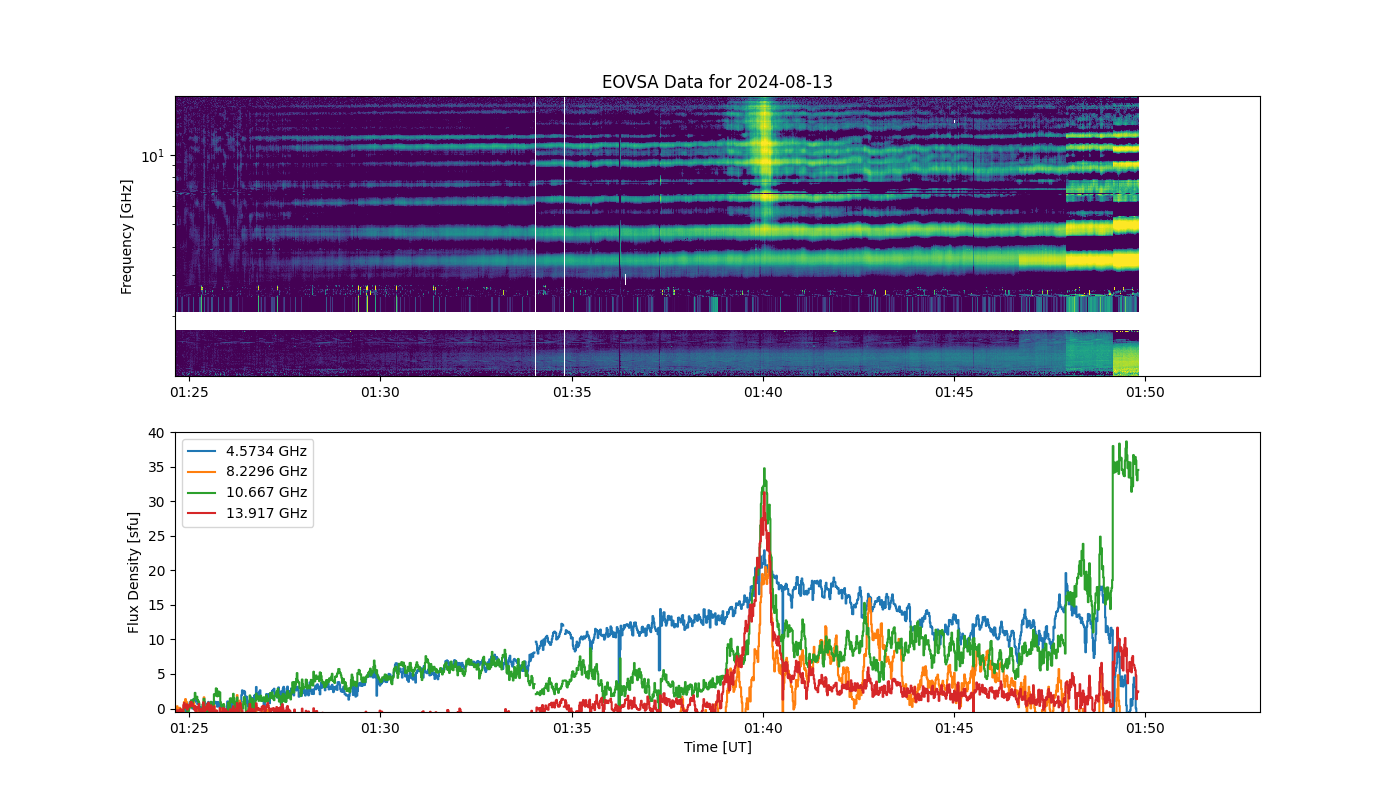
Task: Click the 35 tick on flux axis
Action: 156,467
